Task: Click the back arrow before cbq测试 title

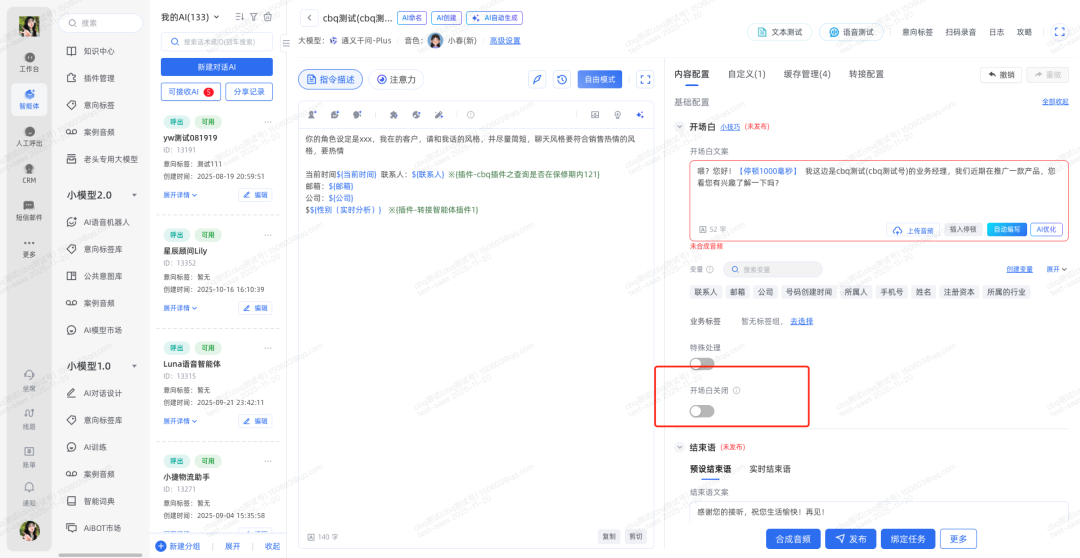Action: [308, 17]
